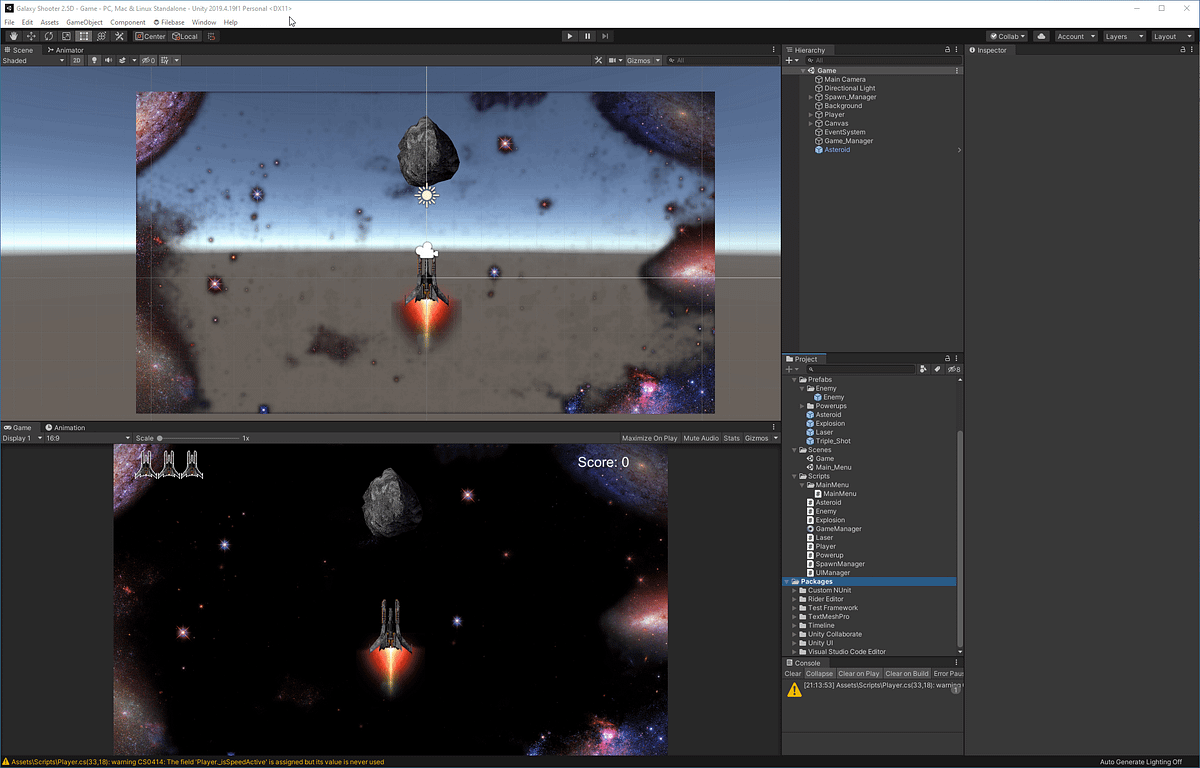Click Clear on Play in the Console
The image size is (1200, 768).
[858, 673]
